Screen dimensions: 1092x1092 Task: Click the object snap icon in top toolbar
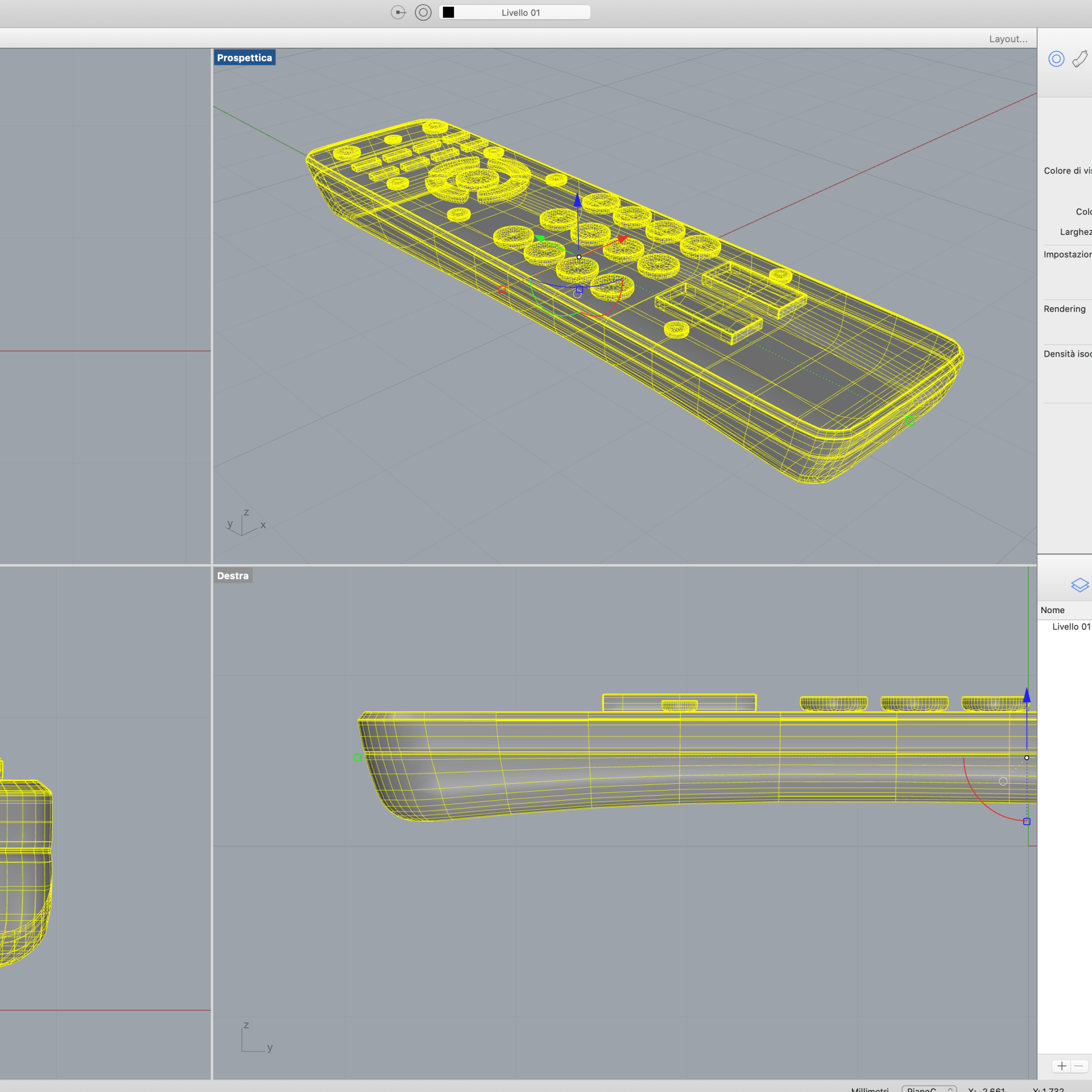tap(399, 13)
